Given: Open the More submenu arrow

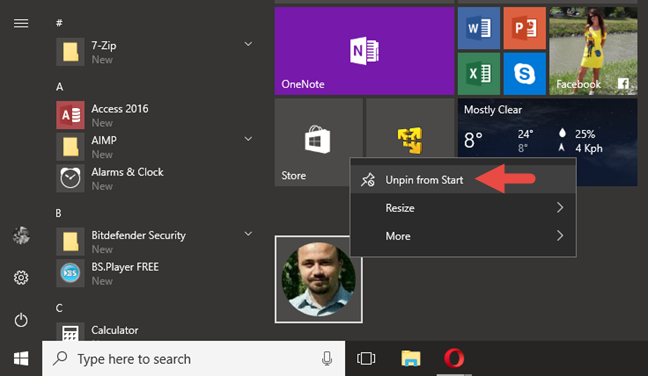Looking at the screenshot, I should [560, 236].
